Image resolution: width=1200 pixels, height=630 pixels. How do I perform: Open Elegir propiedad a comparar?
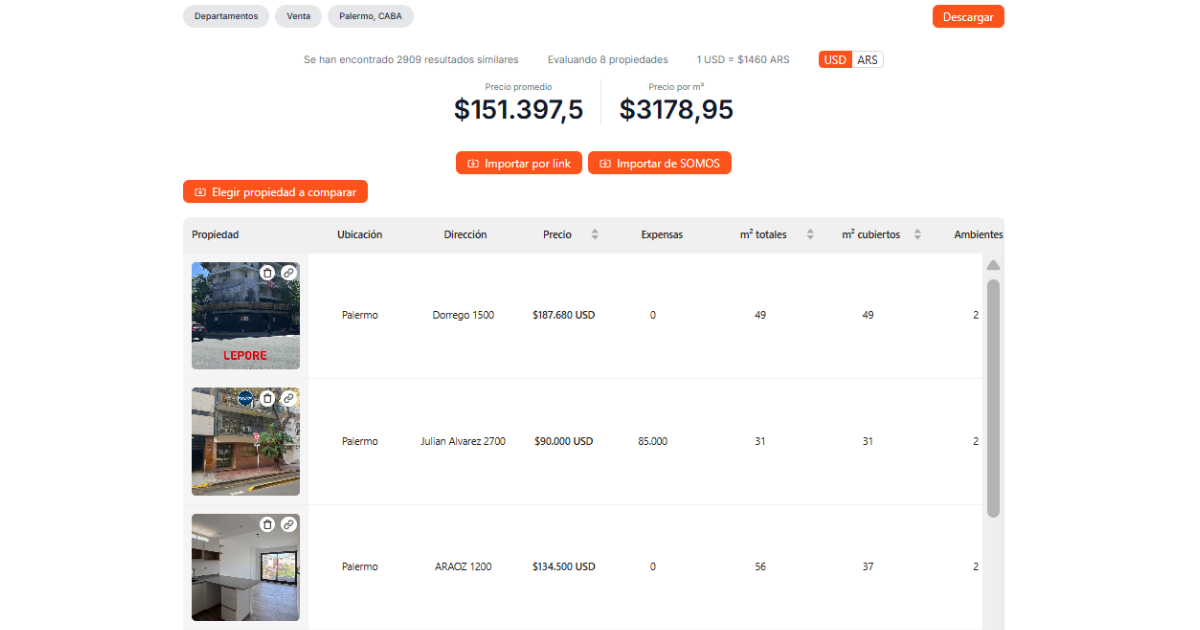click(x=275, y=191)
